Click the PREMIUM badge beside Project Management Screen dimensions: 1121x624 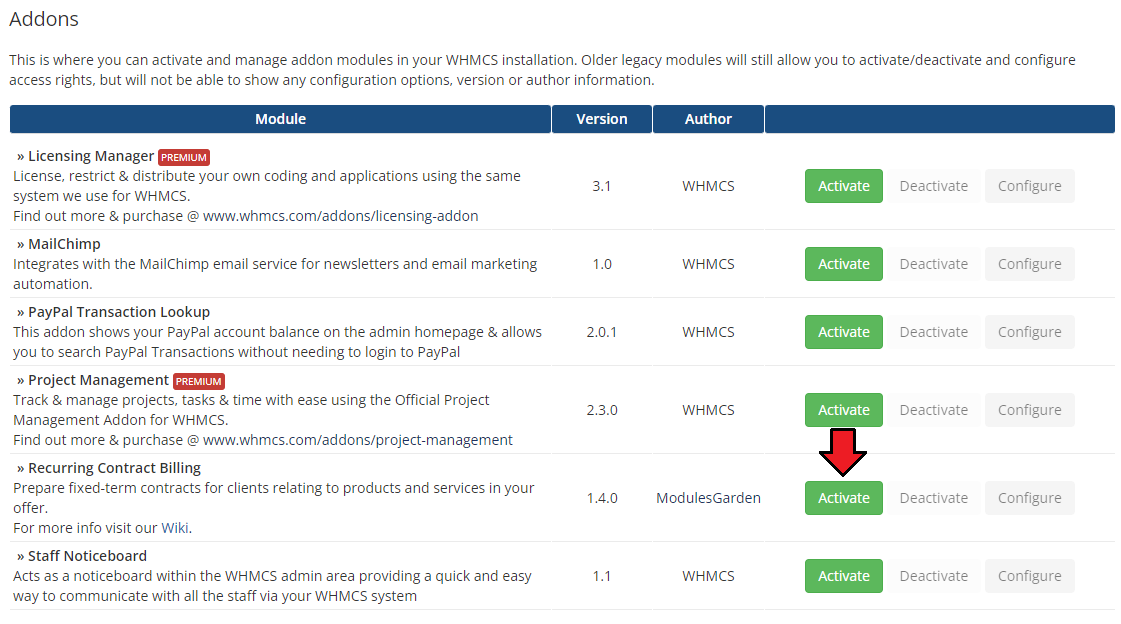tap(199, 382)
